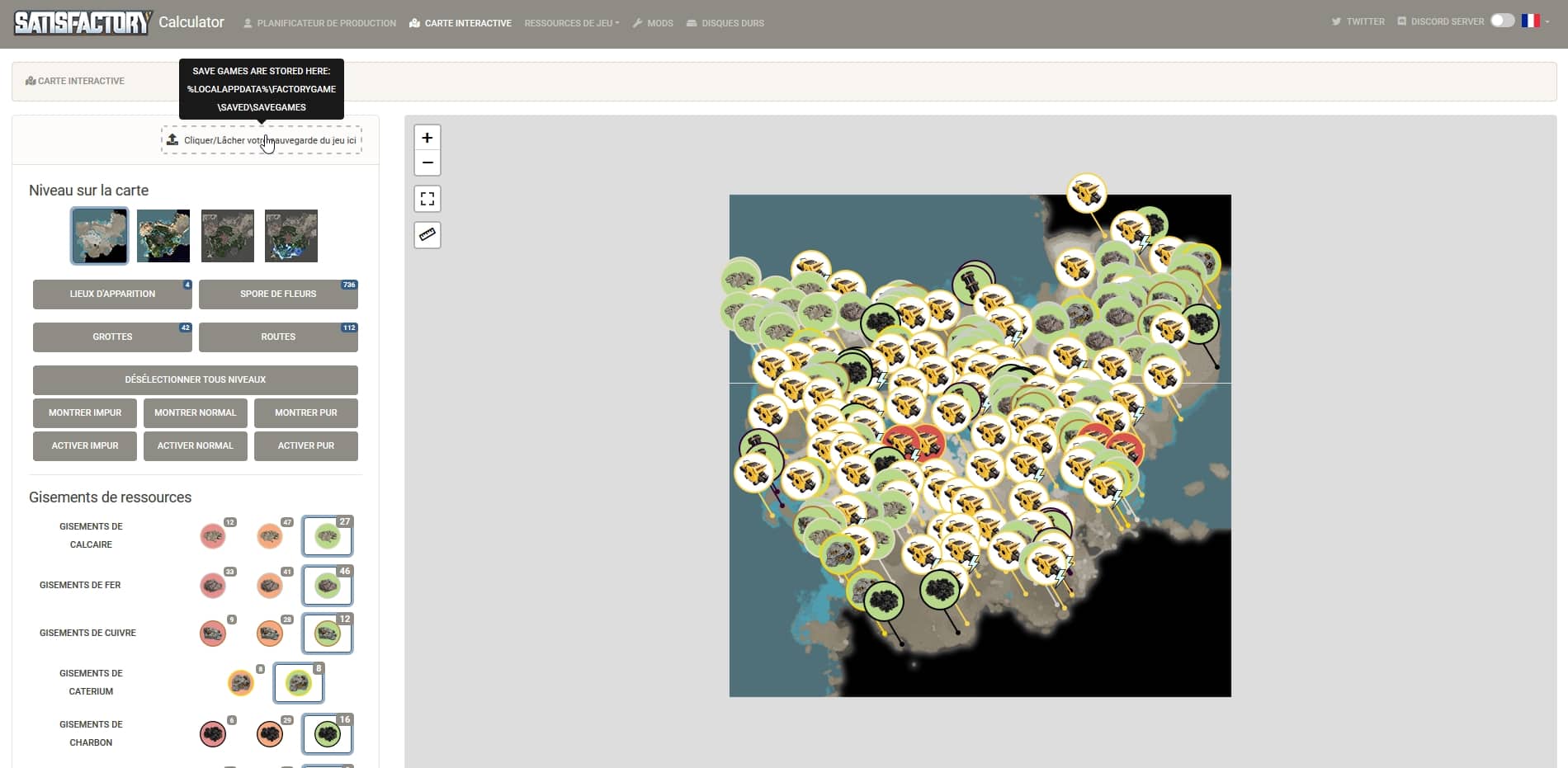Open Carte interactive nav item

460,23
